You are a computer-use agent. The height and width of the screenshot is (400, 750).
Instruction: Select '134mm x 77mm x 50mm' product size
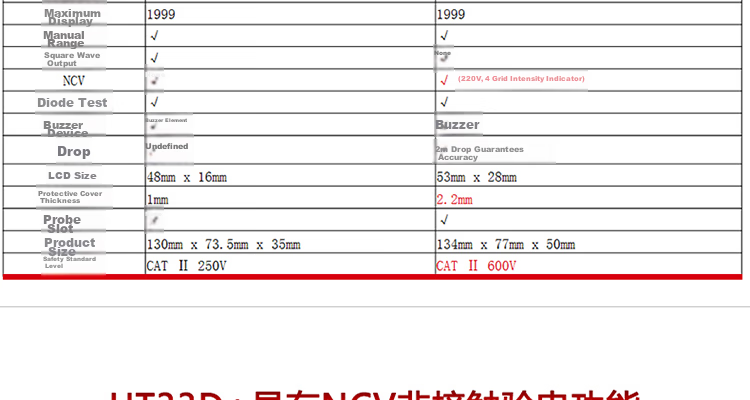506,244
